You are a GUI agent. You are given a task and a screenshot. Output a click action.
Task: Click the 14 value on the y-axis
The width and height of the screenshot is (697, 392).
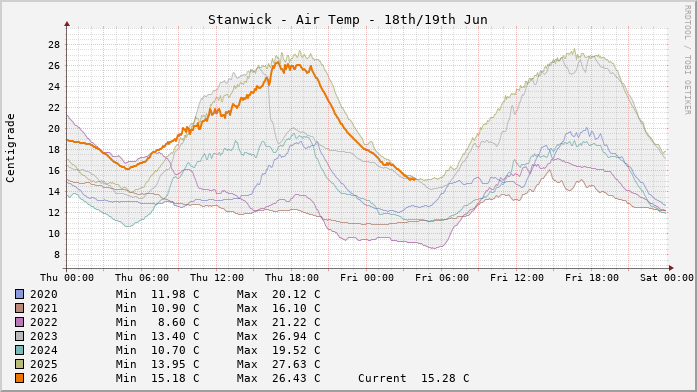(x=54, y=192)
